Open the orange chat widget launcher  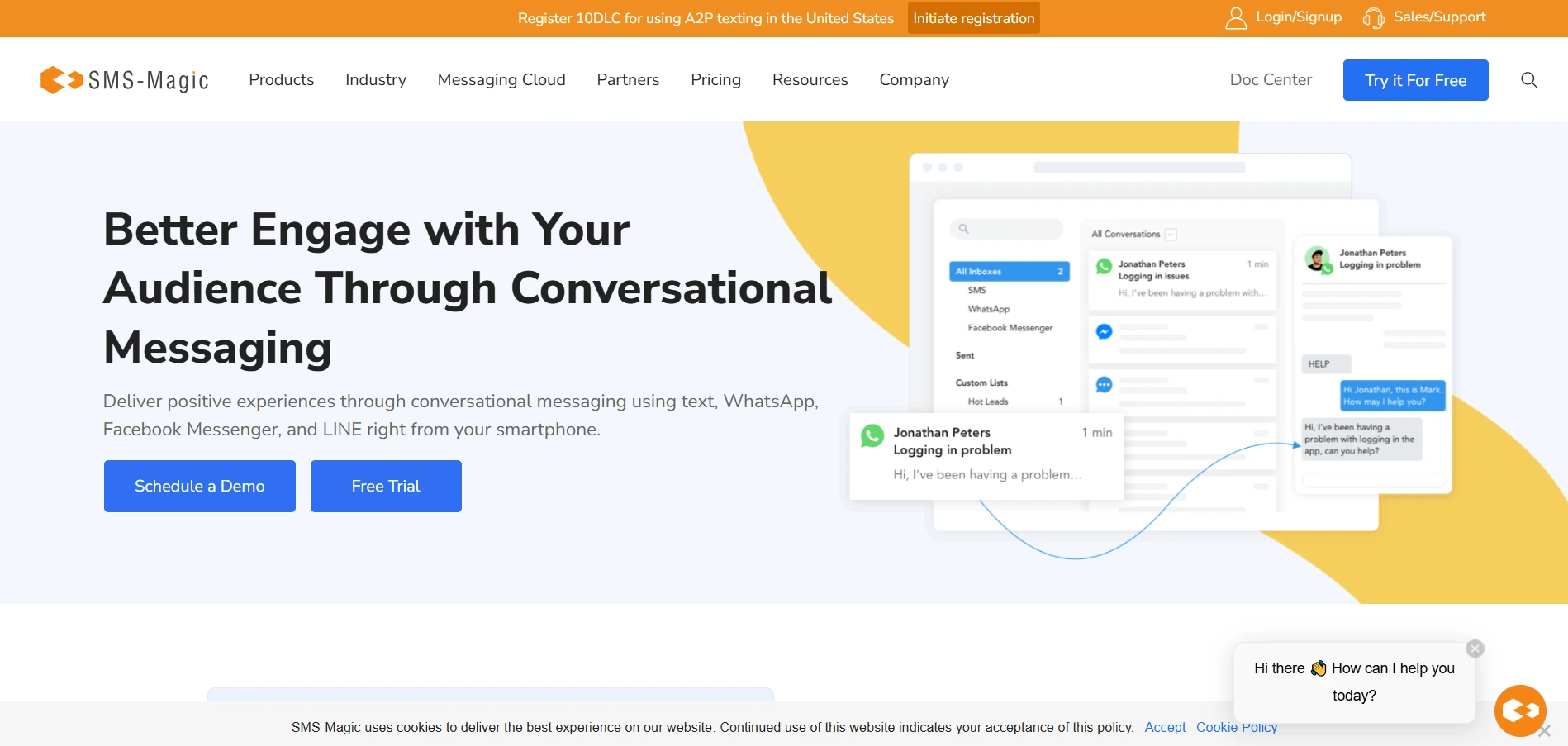click(1520, 710)
